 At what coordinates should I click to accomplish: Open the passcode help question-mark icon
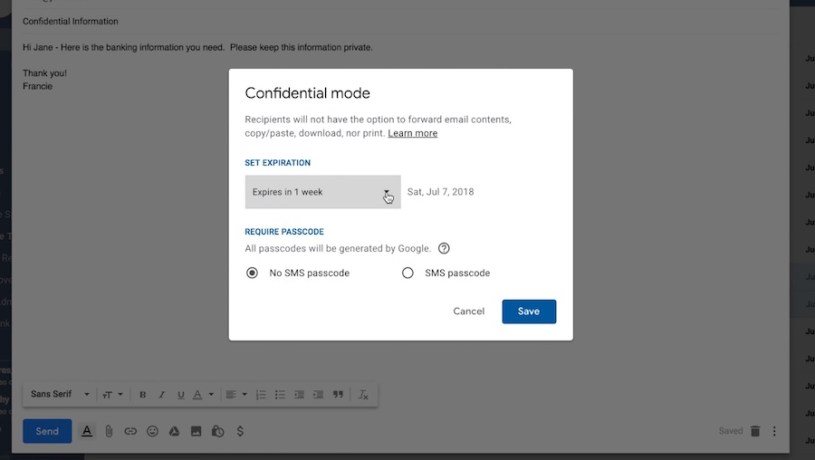(x=443, y=248)
